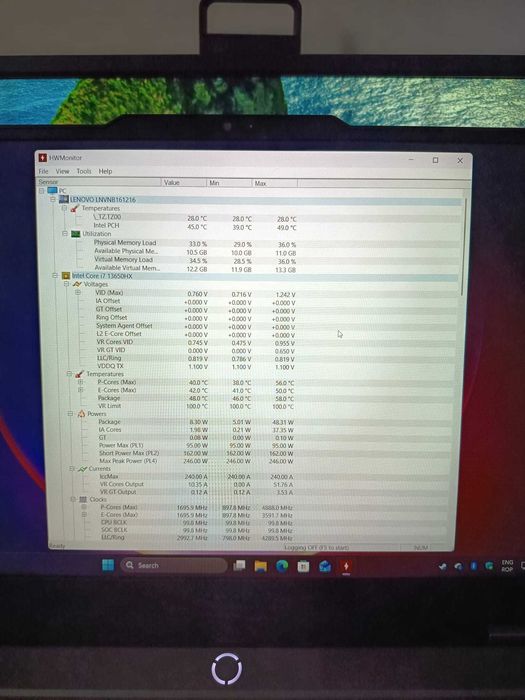Launch Microsoft Edge from the taskbar
Screen dimensions: 525x700
(282, 566)
